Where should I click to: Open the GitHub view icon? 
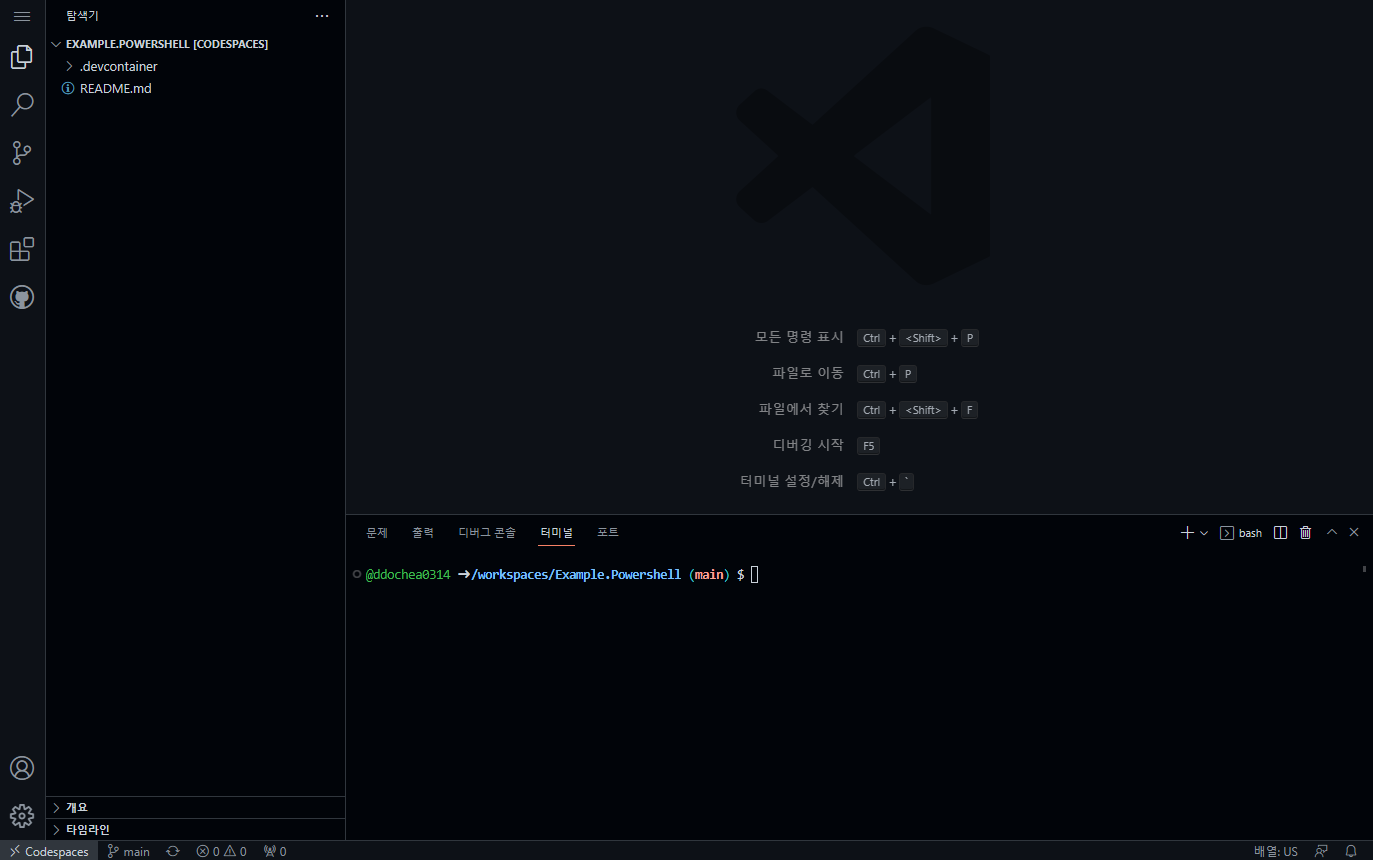click(x=22, y=297)
